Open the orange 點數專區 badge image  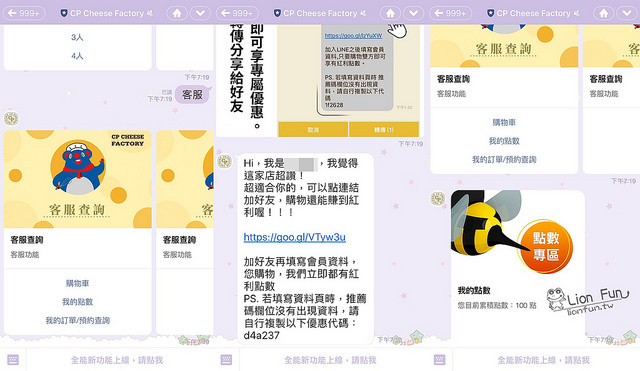click(x=546, y=246)
